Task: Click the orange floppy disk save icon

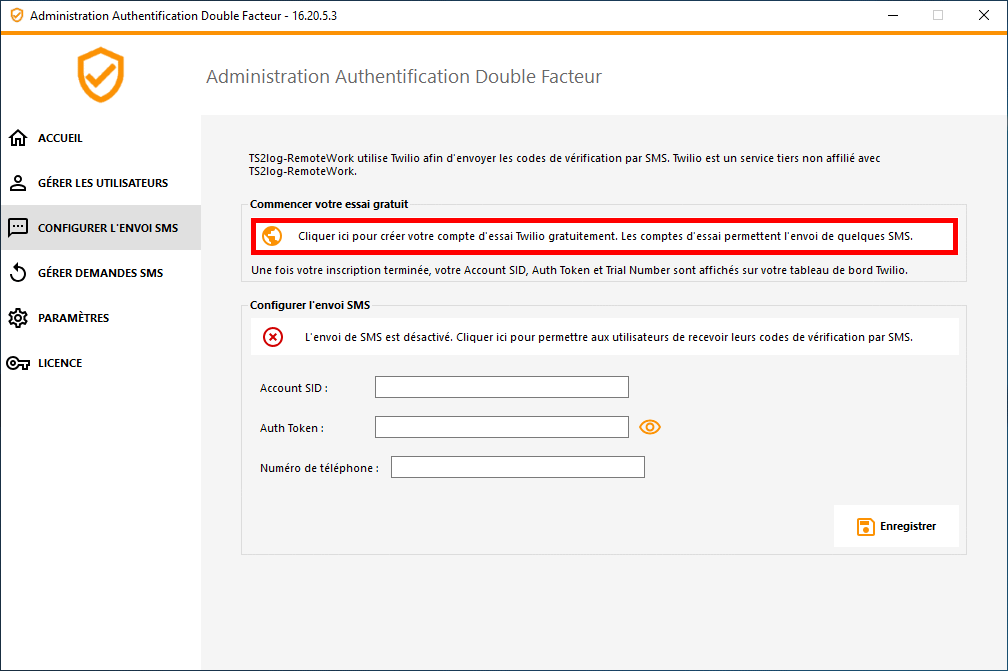Action: click(865, 526)
